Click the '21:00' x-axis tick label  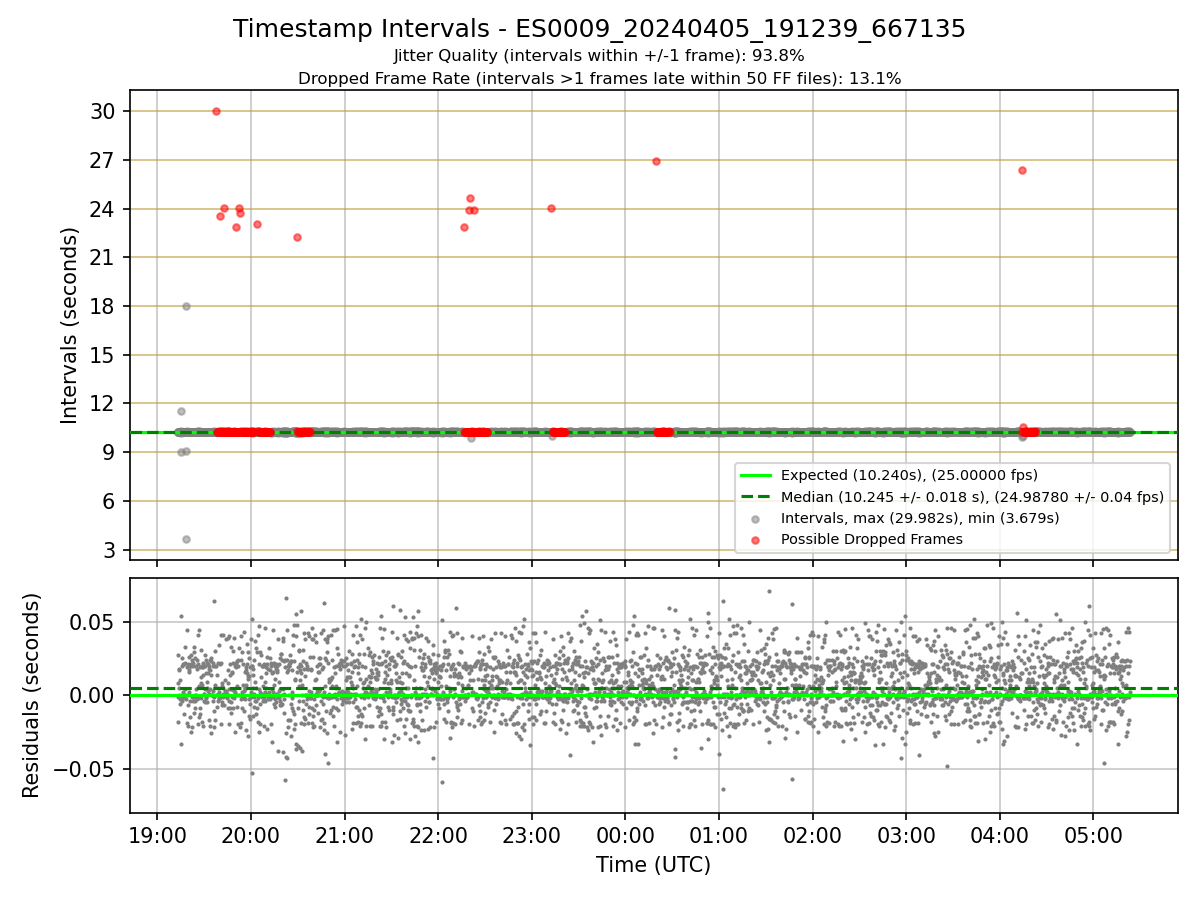344,835
